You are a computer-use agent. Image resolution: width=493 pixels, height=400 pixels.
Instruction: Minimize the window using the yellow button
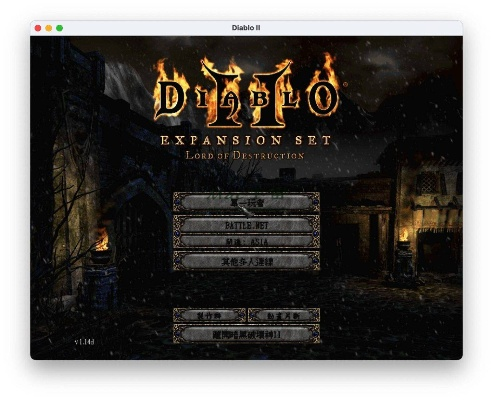point(49,28)
